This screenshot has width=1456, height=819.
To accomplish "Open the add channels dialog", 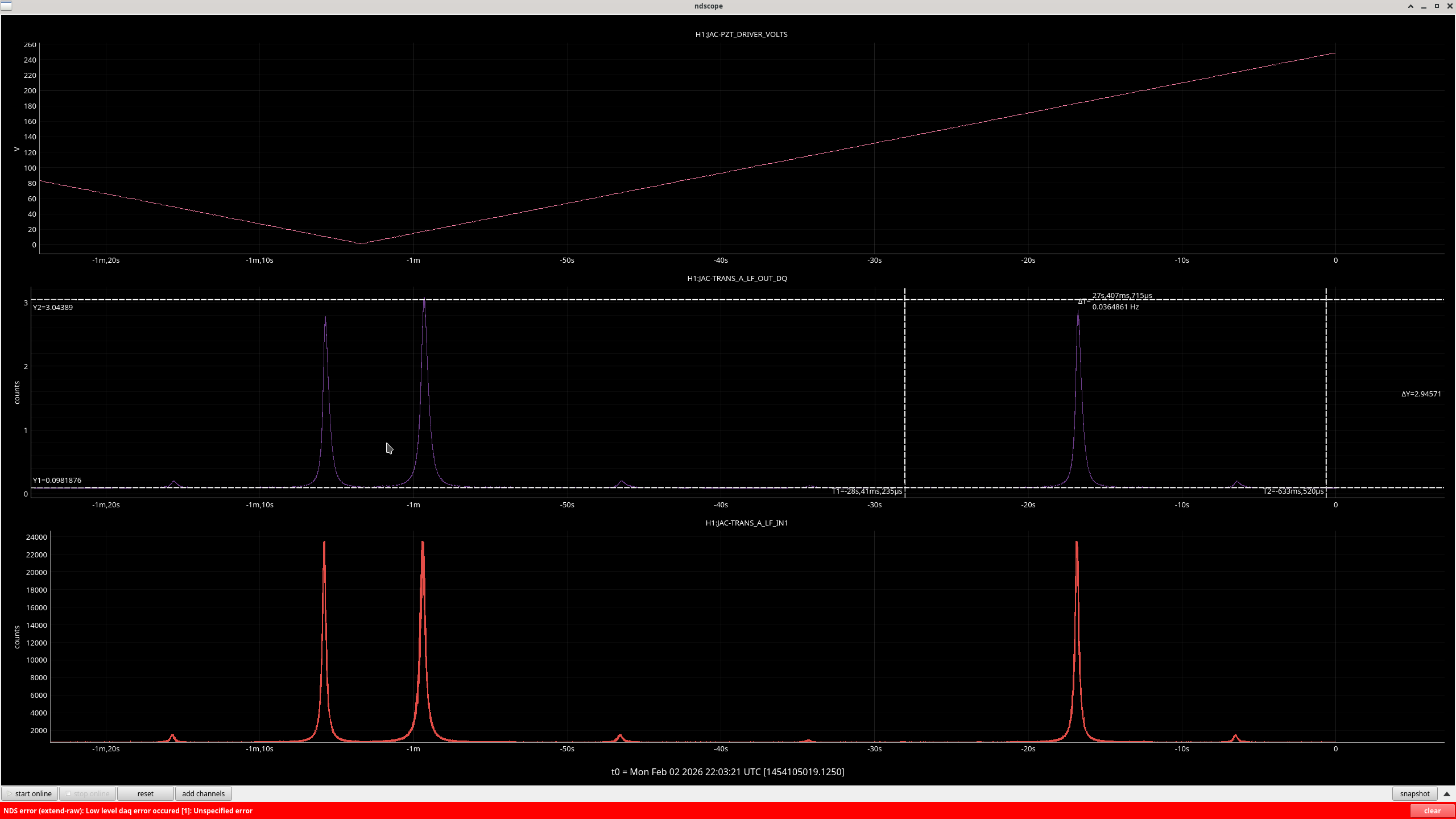I will point(203,793).
